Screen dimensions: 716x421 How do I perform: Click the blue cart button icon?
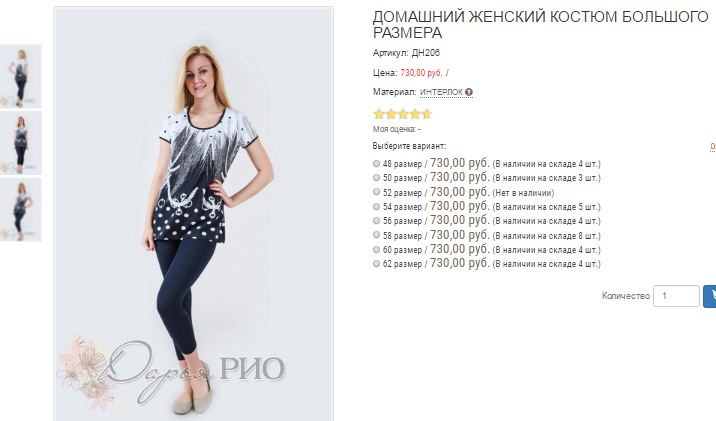click(710, 296)
